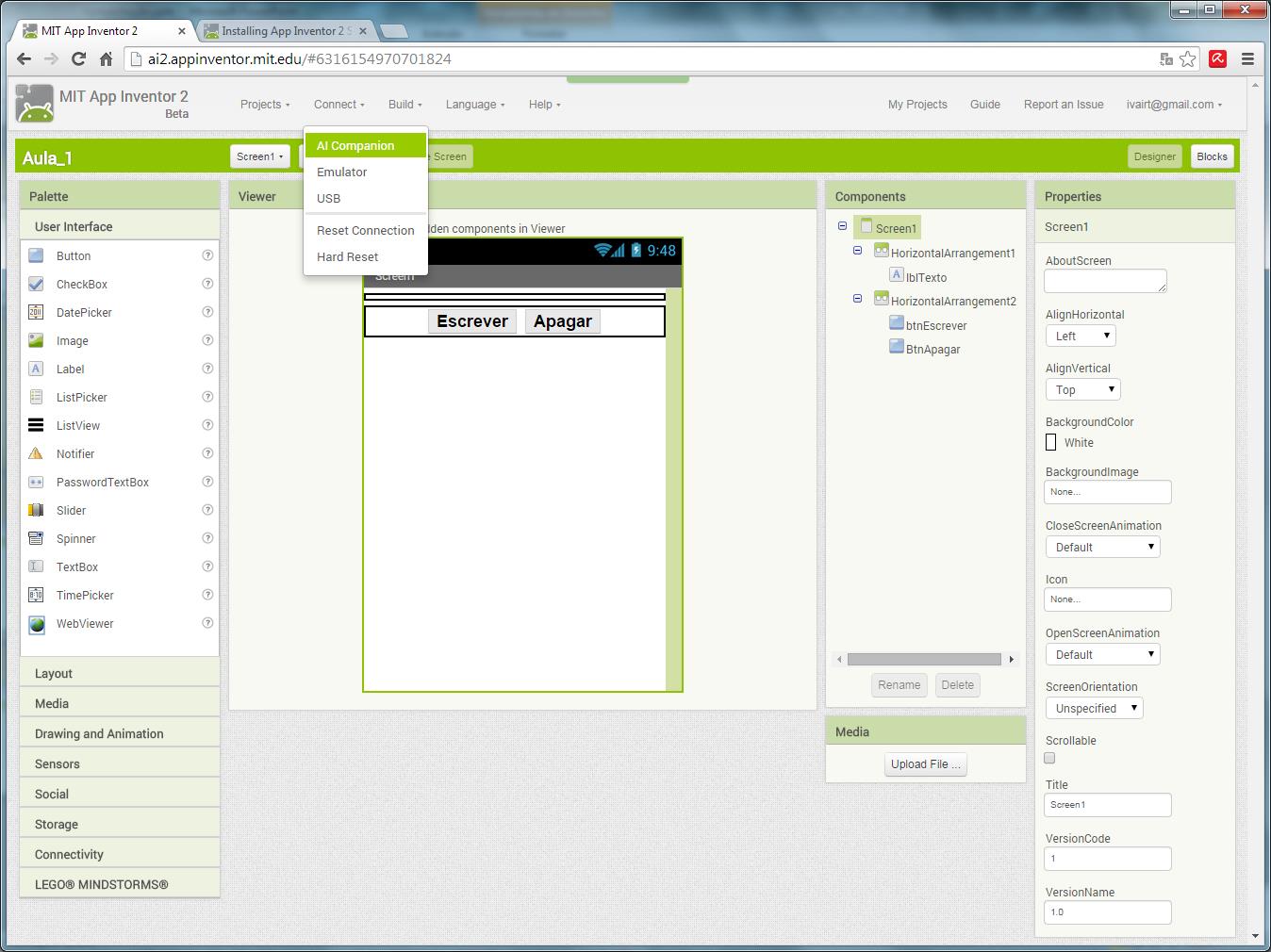Select the Notifier warning icon

tap(36, 453)
